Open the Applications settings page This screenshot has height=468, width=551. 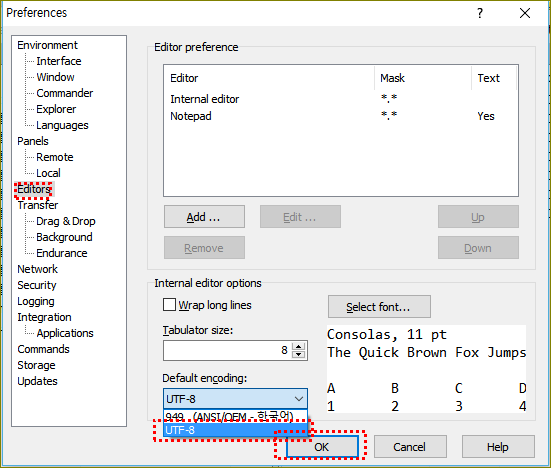65,333
